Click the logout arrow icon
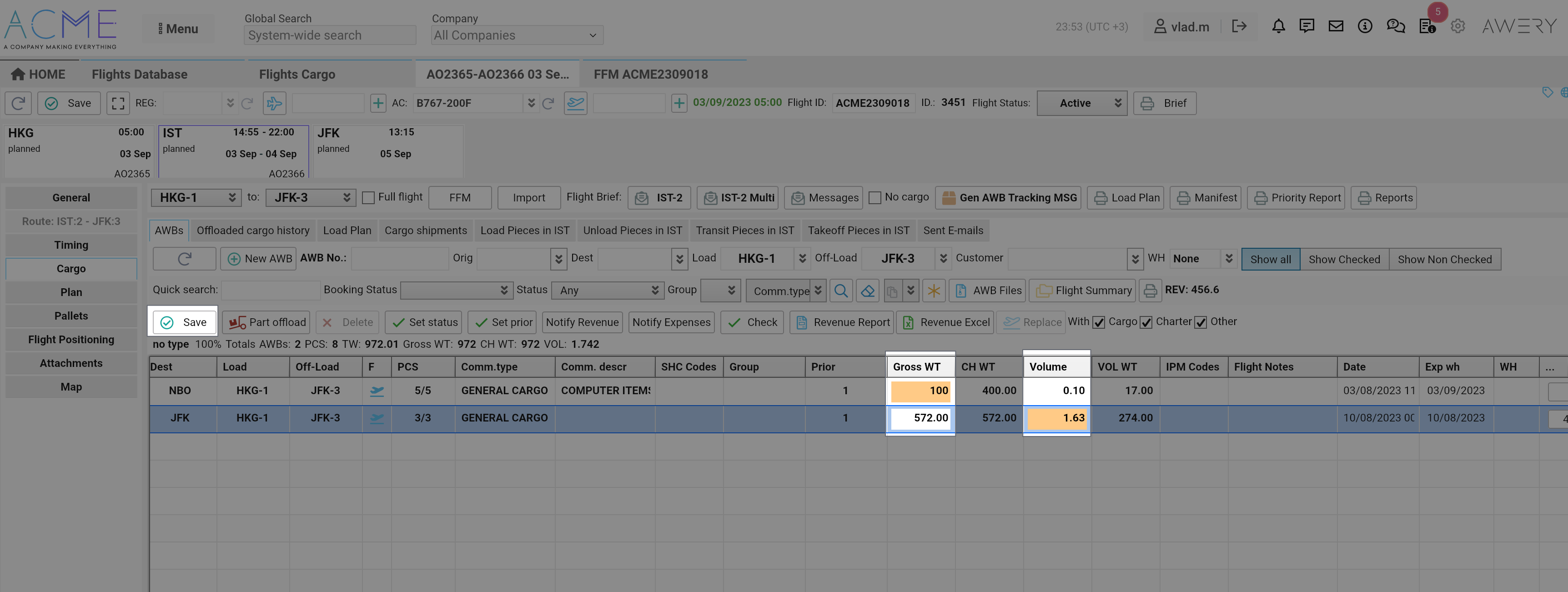This screenshot has width=1568, height=592. click(x=1239, y=26)
